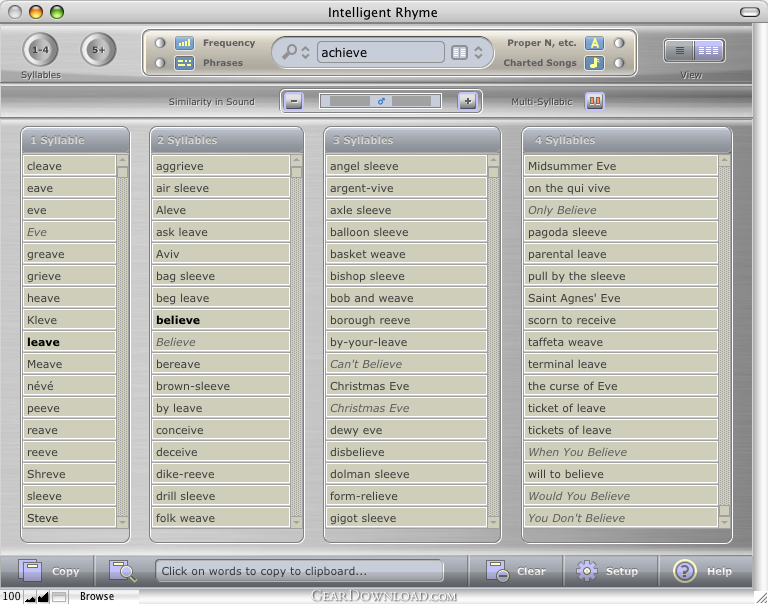768x604 pixels.
Task: Click the achieve search input field
Action: [x=381, y=52]
